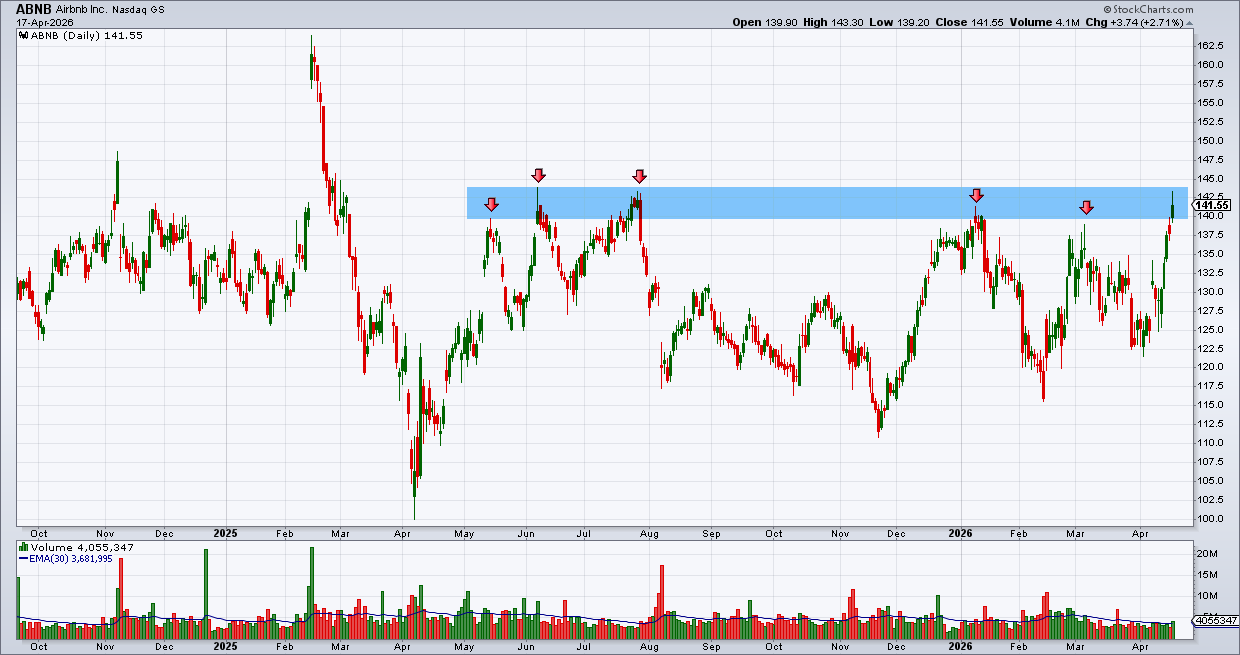This screenshot has height=655, width=1240.
Task: Click the 20M volume axis label
Action: (x=1207, y=554)
